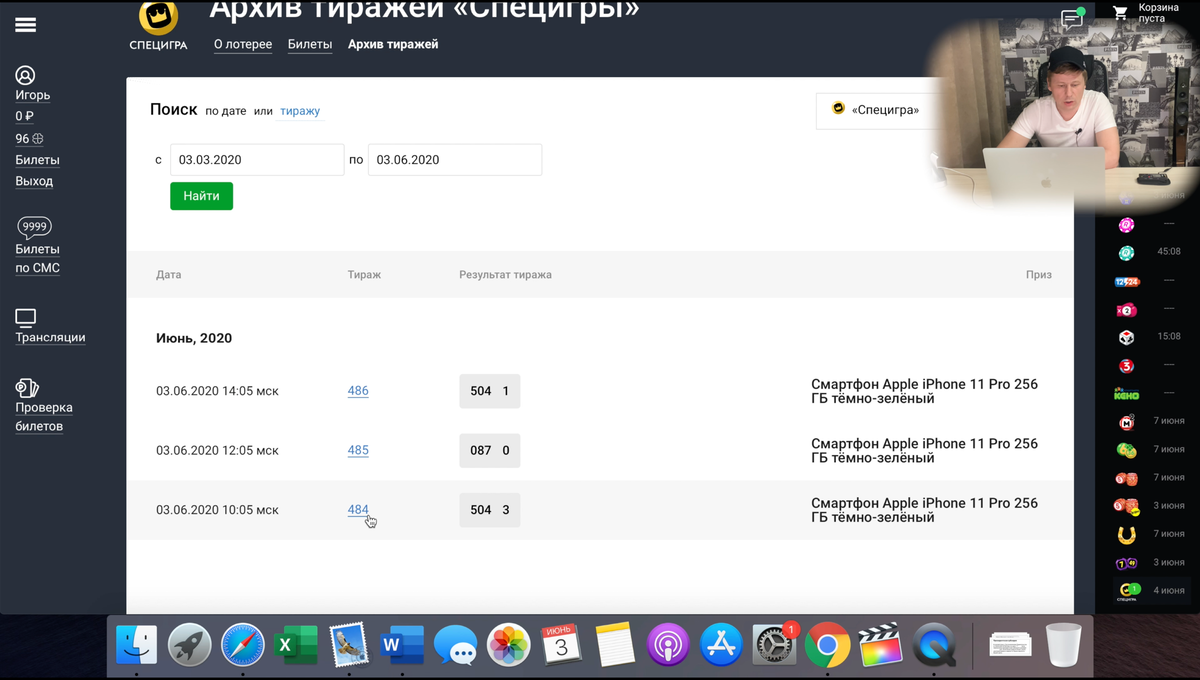Click the Выход link in the sidebar
Screen dimensions: 1200x680
pos(34,181)
